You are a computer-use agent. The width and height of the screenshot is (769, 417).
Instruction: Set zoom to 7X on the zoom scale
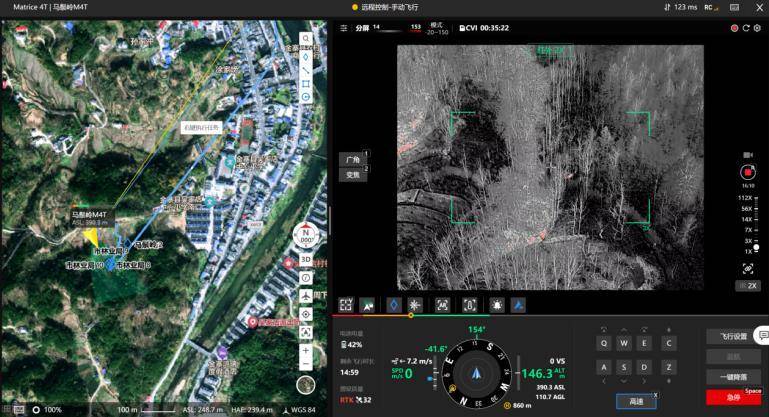[x=748, y=230]
